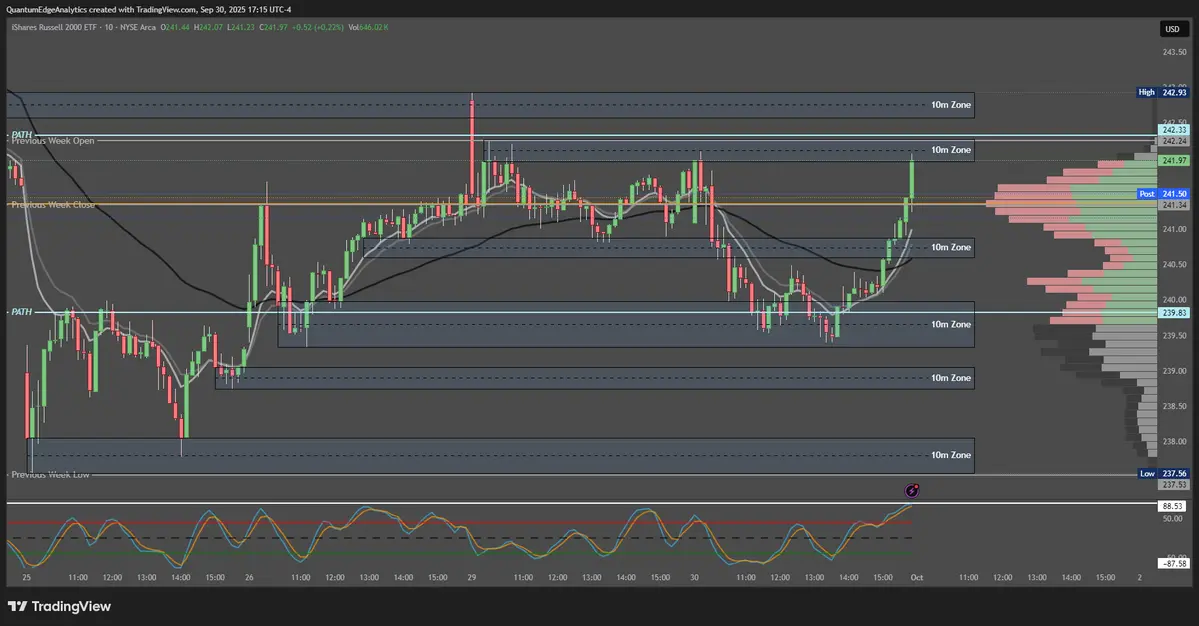The width and height of the screenshot is (1199, 626).
Task: Click the 238.50 price axis tick
Action: coord(1175,406)
